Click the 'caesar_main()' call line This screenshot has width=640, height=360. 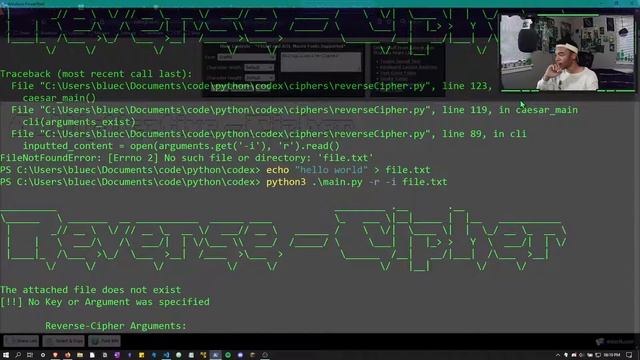(x=60, y=98)
